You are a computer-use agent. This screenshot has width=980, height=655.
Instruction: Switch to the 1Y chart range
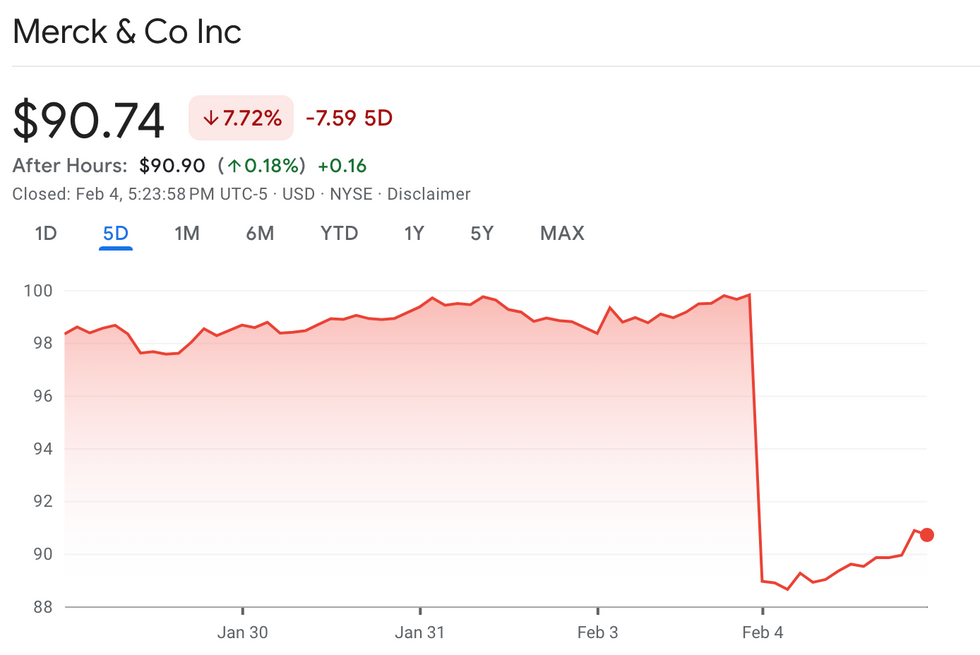(x=414, y=234)
